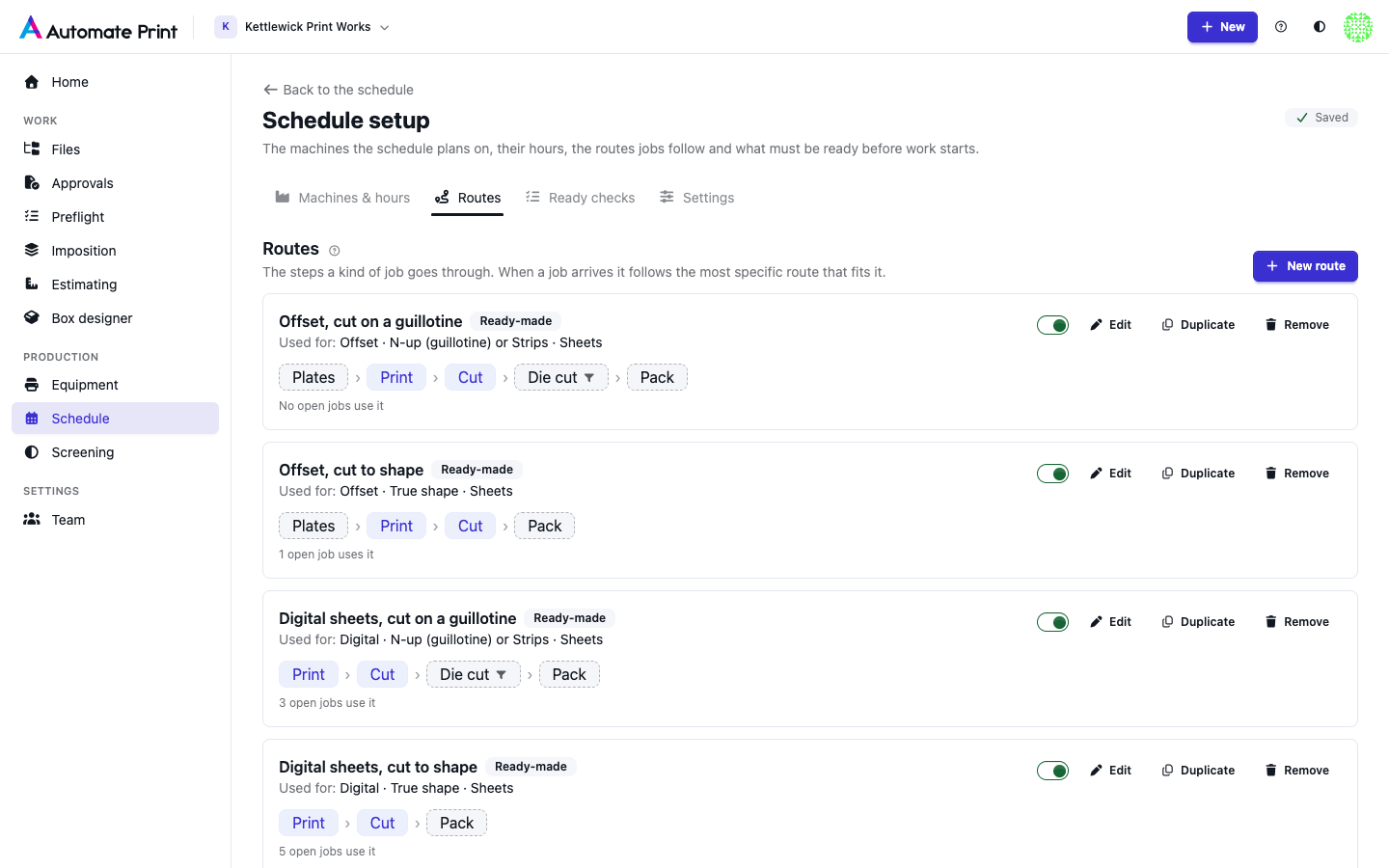Screen dimensions: 1389x868
Task: Click the Automate Print logo
Action: [x=98, y=28]
